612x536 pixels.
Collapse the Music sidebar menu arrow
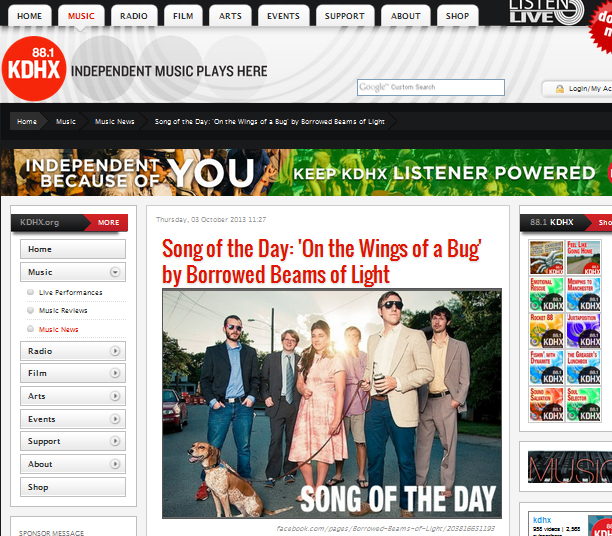tap(115, 272)
